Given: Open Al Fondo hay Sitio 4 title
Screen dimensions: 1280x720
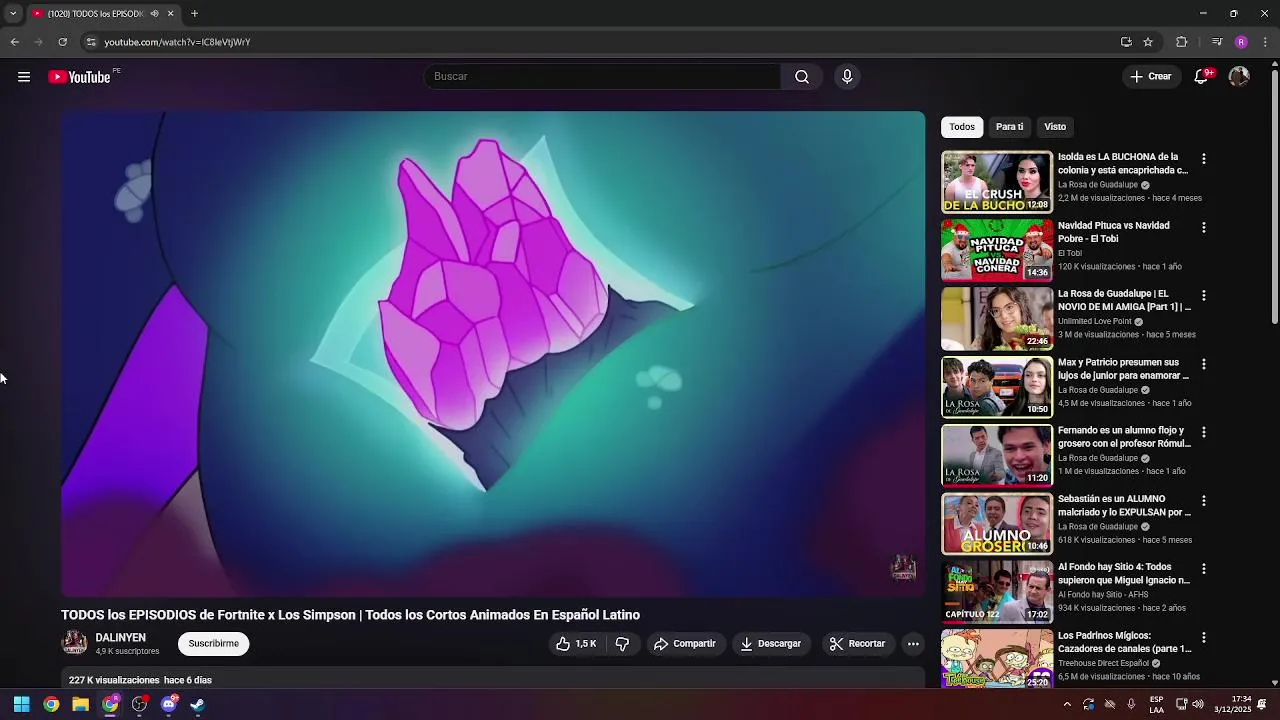Looking at the screenshot, I should coord(1124,573).
